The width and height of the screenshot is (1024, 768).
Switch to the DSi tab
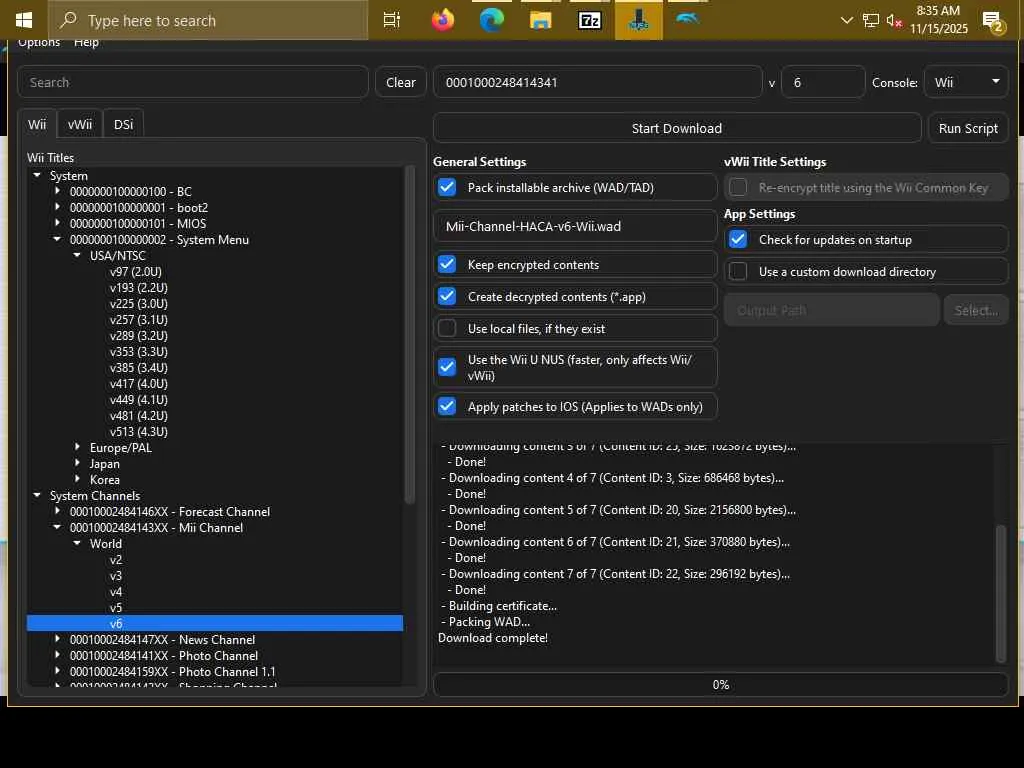[123, 124]
